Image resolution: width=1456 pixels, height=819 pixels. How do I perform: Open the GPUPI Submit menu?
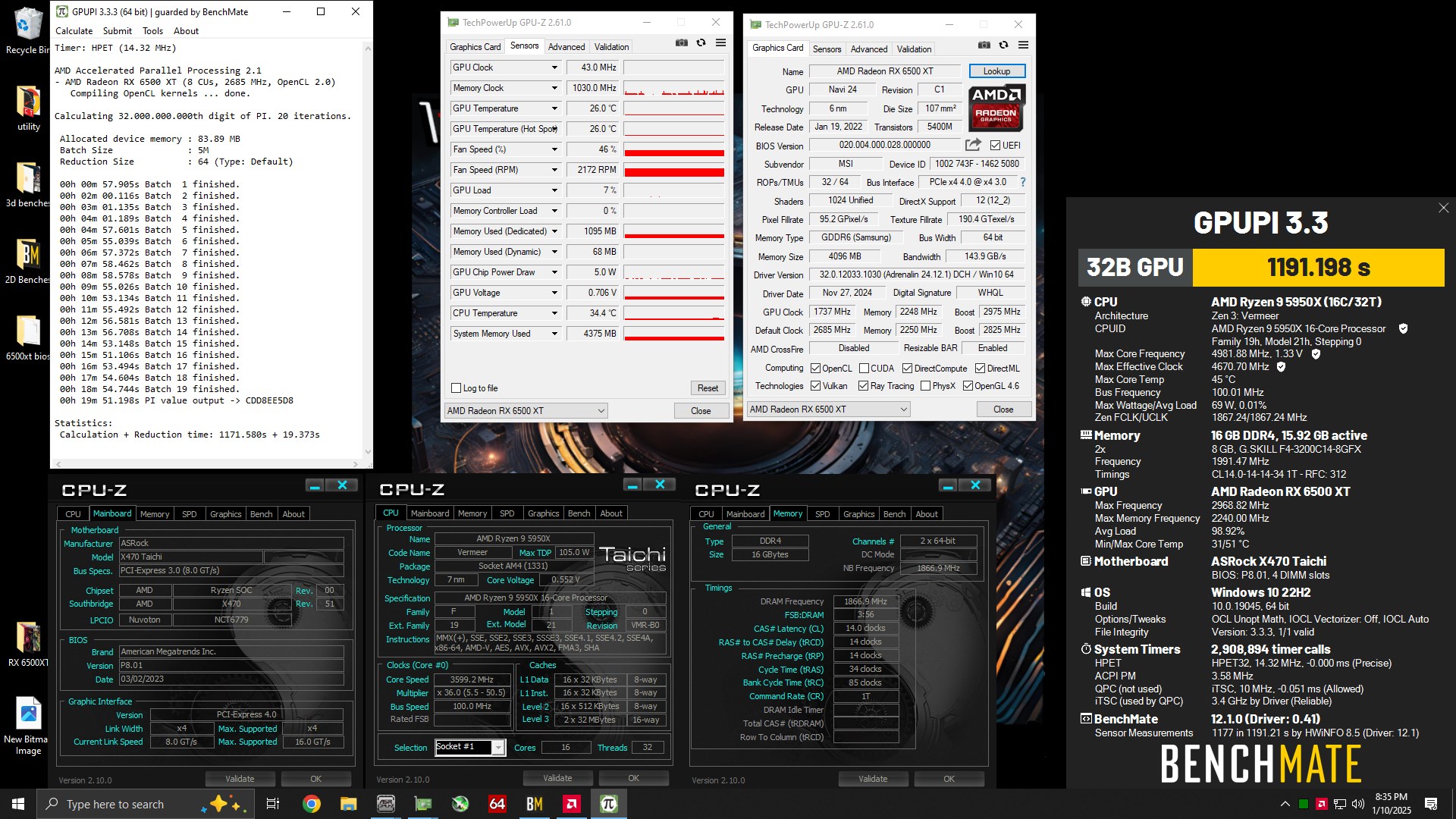[x=118, y=31]
